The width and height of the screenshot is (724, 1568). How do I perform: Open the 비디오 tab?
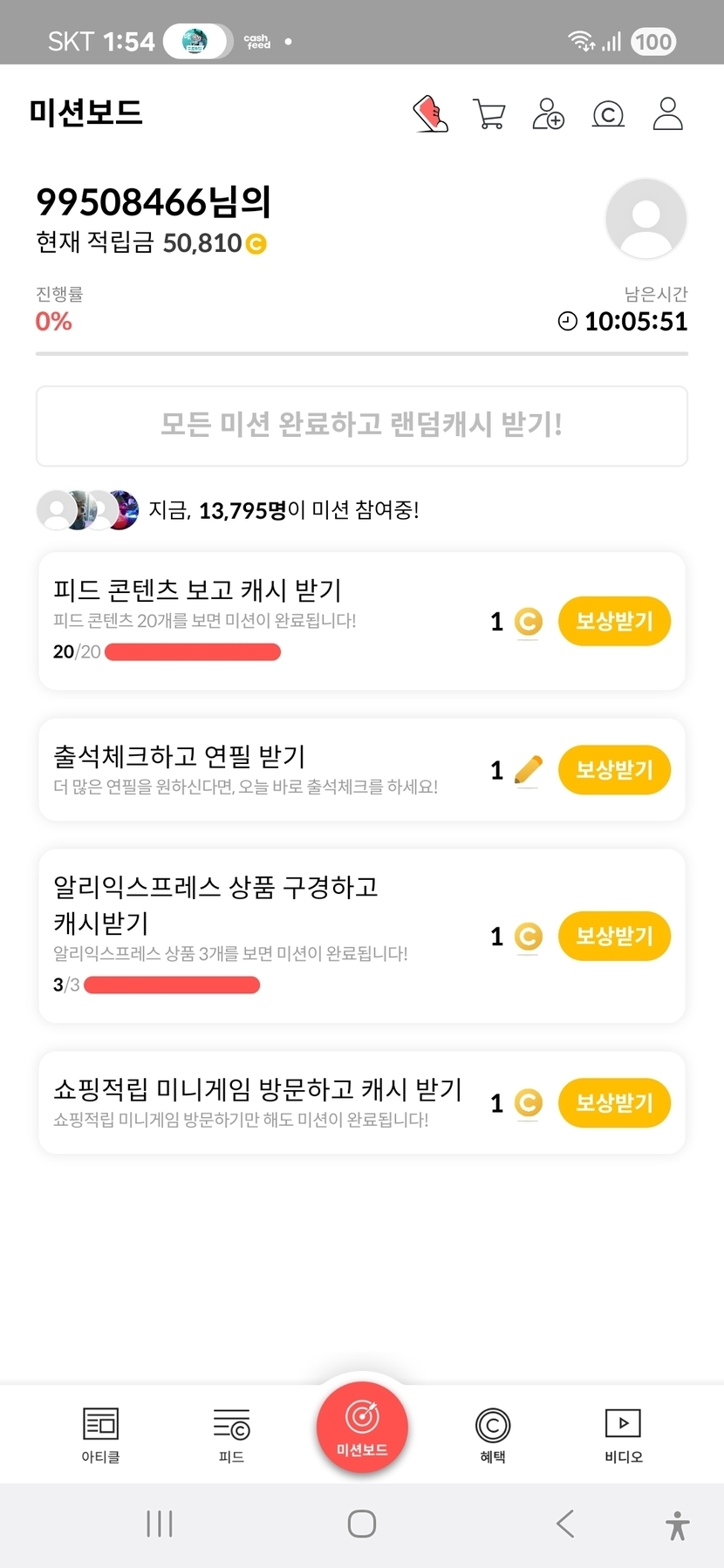(624, 1435)
